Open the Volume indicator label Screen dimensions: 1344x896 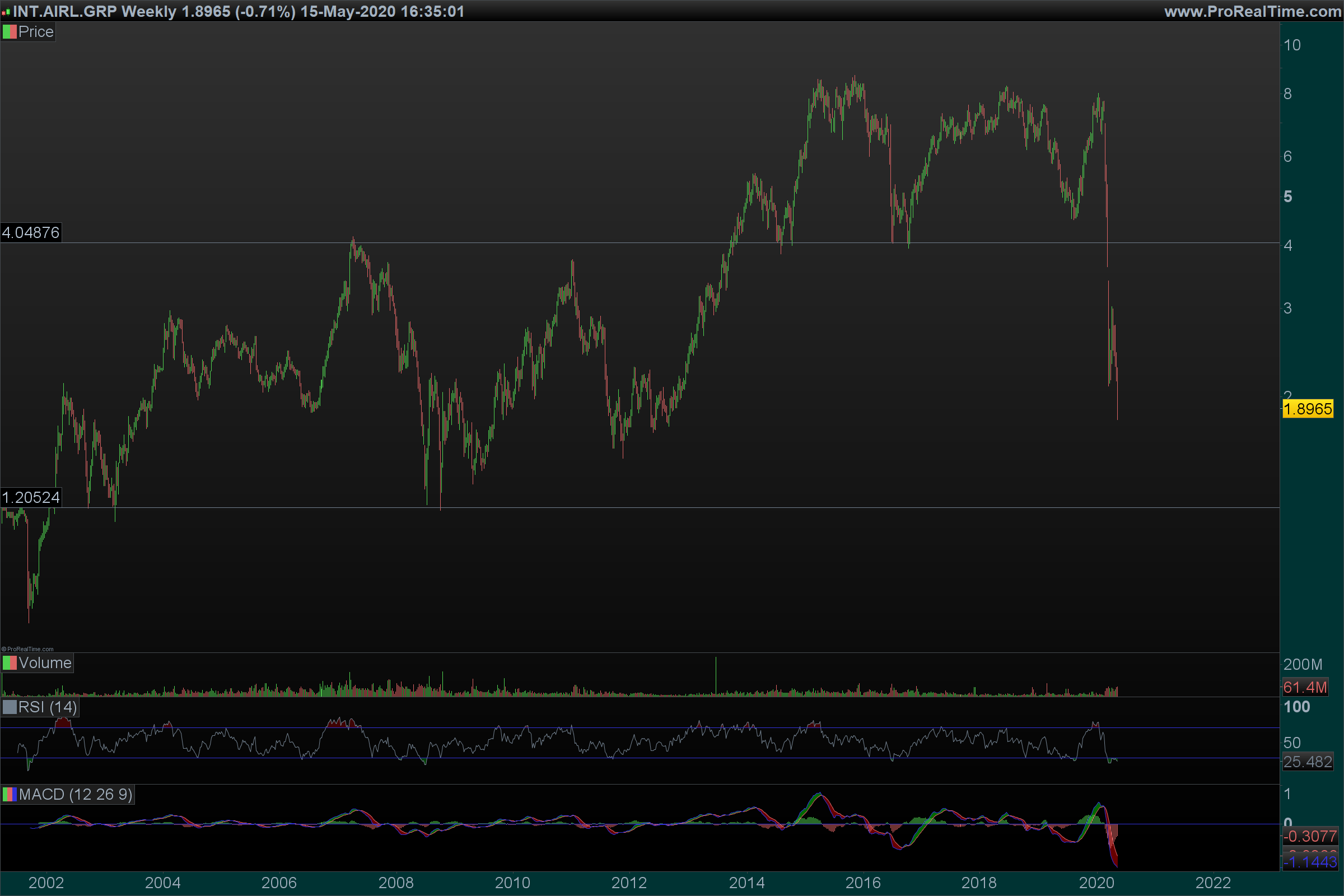[45, 663]
